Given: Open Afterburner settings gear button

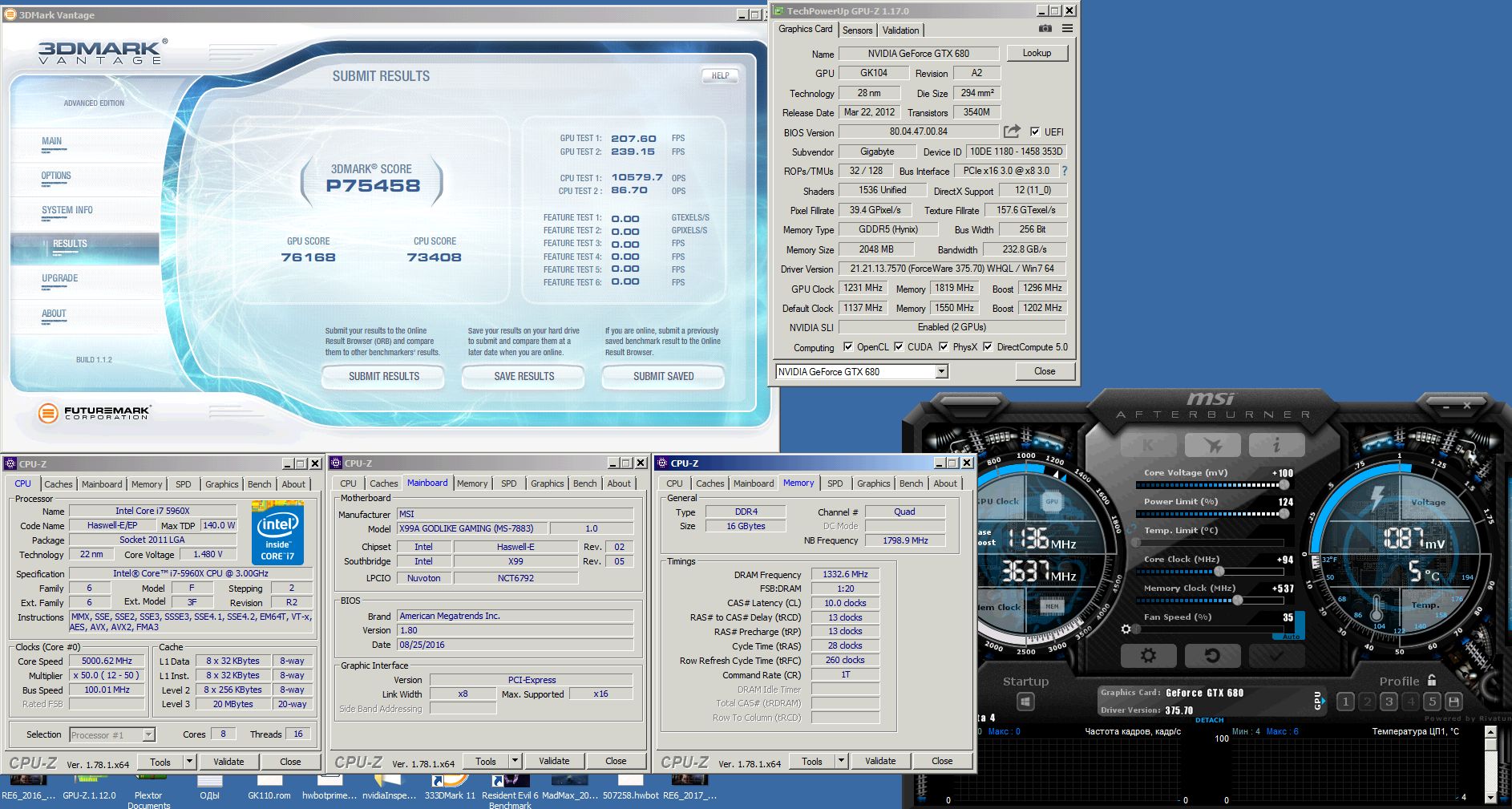Looking at the screenshot, I should click(x=1148, y=656).
